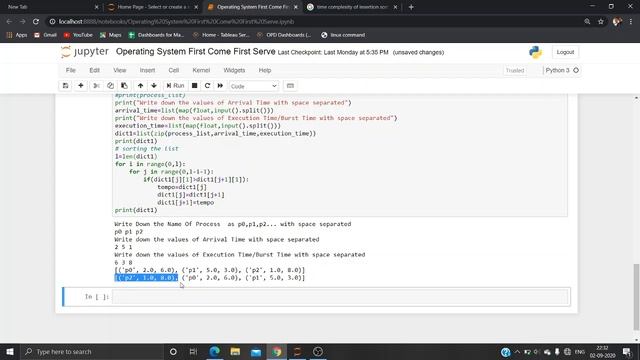Open the cell type Code dropdown
The height and width of the screenshot is (360, 640).
(x=253, y=86)
